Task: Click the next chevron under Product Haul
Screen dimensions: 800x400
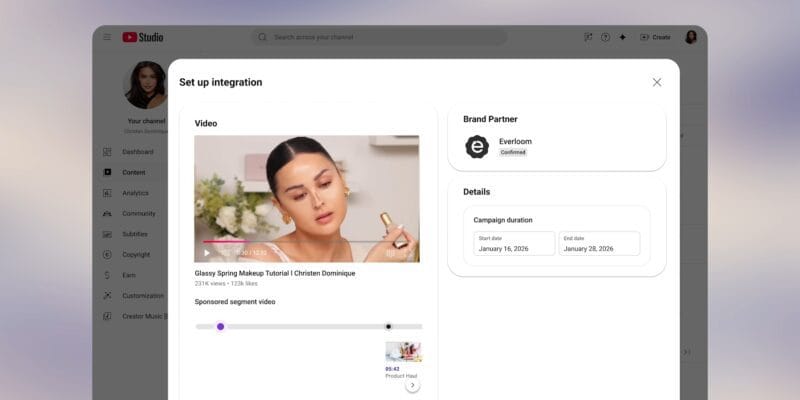Action: click(412, 385)
